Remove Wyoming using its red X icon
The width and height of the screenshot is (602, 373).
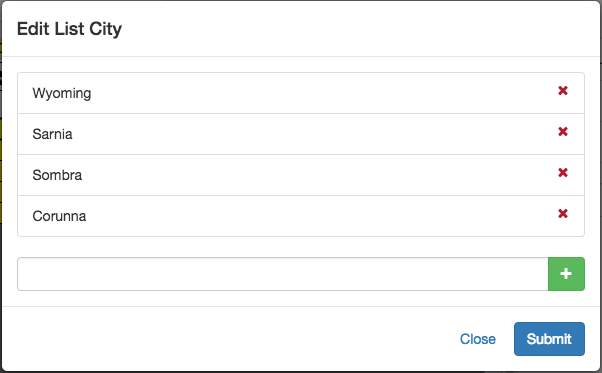tap(563, 91)
